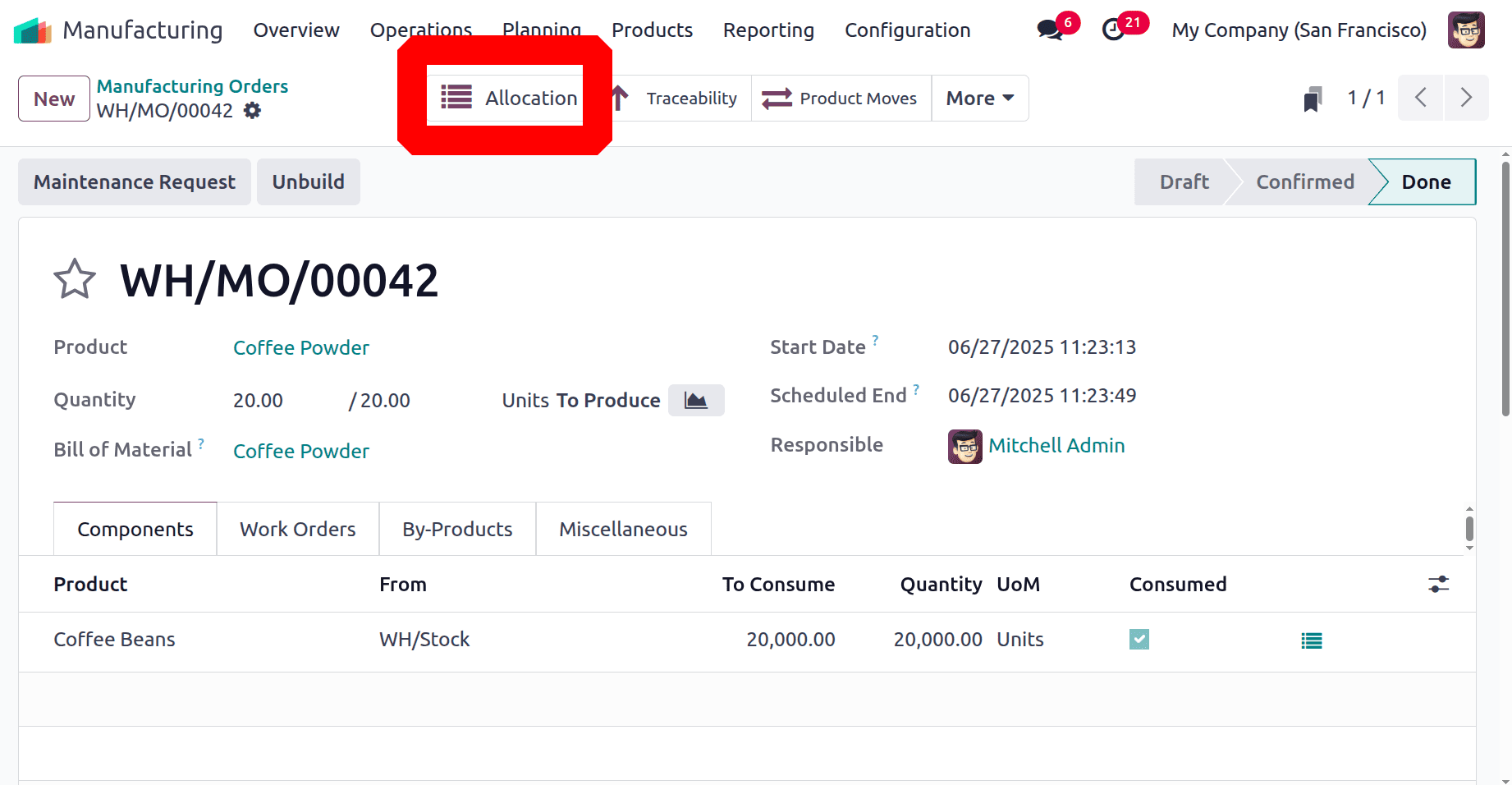Screen dimensions: 1512x785
Task: Click the Scheduled End value 06/27/2025 11:23:49
Action: click(1042, 396)
